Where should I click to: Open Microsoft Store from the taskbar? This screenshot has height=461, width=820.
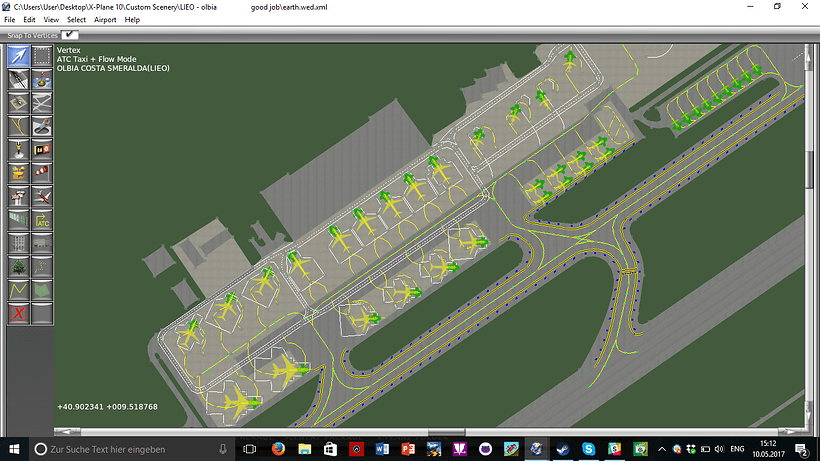point(330,449)
